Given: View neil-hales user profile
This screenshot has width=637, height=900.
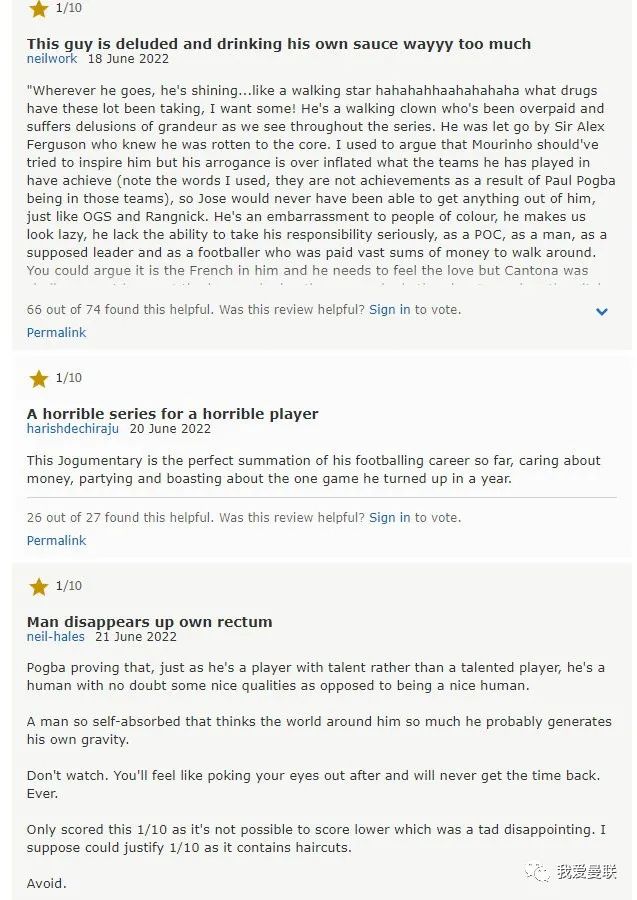Looking at the screenshot, I should click(56, 637).
